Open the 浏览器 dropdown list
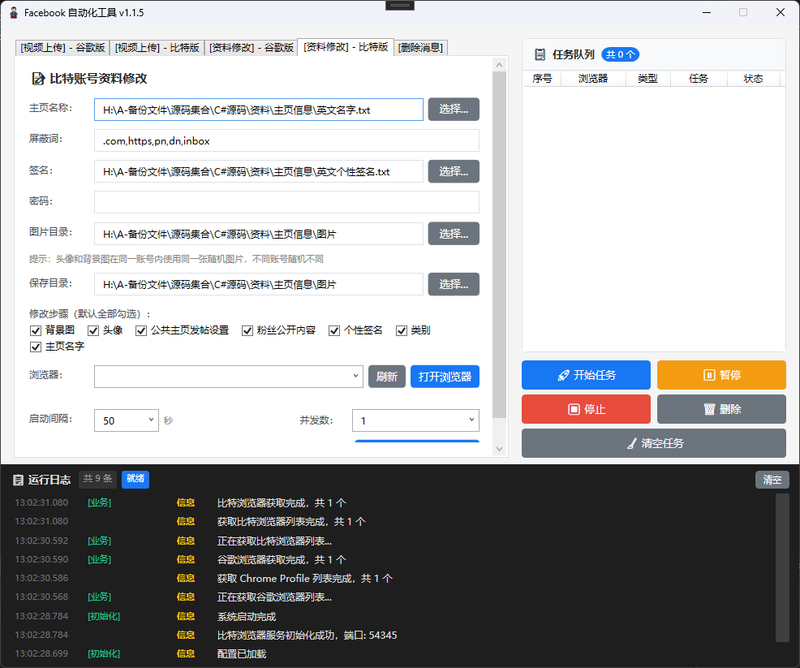 tap(229, 377)
